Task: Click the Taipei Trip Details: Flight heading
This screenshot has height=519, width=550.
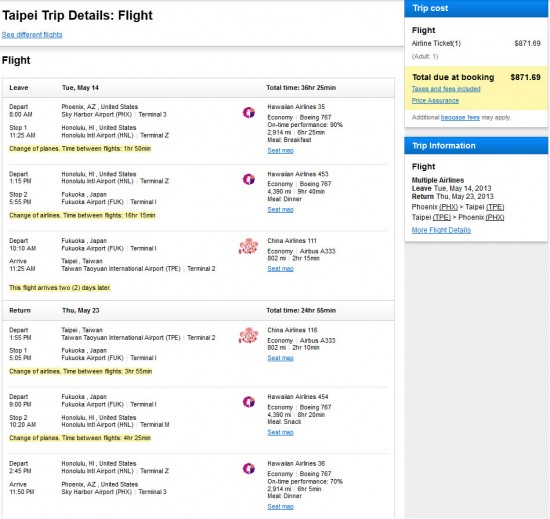Action: click(x=78, y=15)
